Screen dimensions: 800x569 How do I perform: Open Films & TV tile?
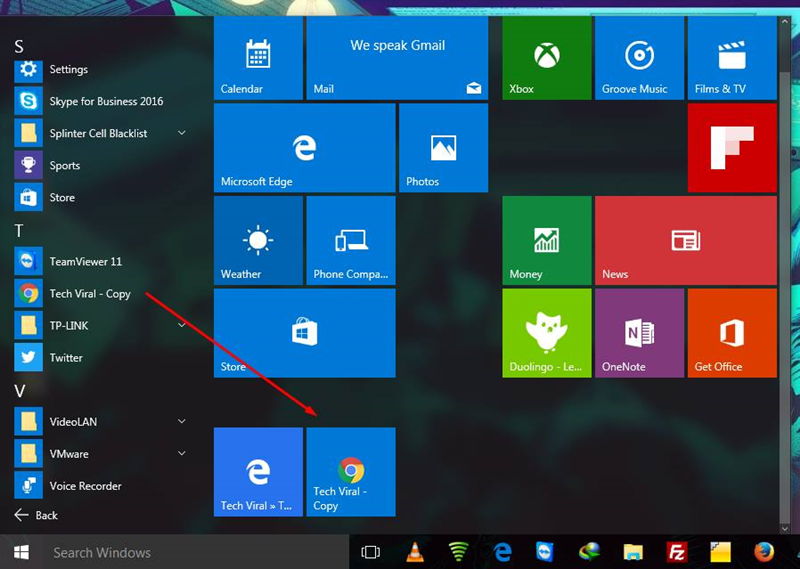[732, 58]
